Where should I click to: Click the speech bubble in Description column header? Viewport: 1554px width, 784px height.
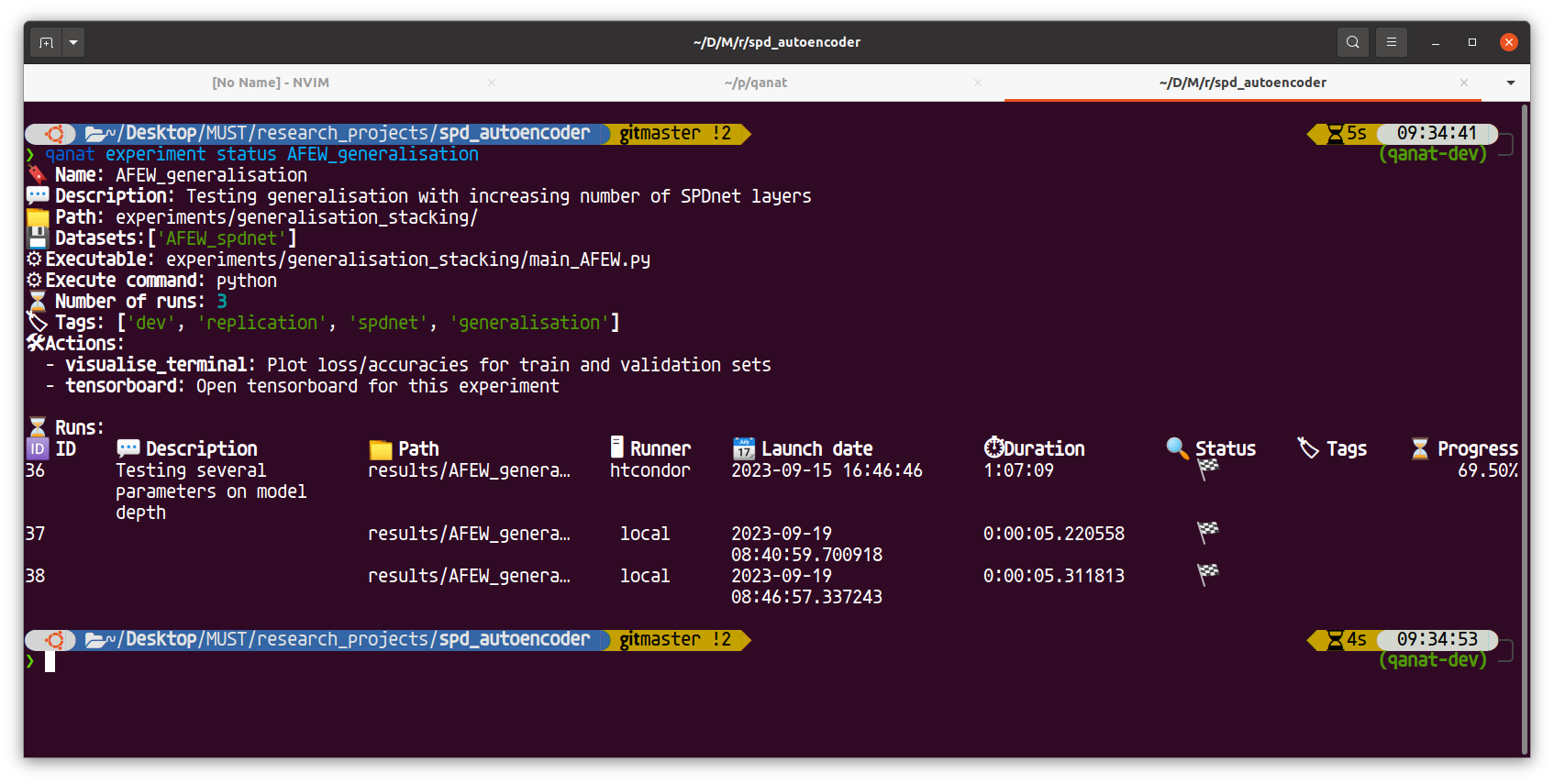tap(128, 448)
